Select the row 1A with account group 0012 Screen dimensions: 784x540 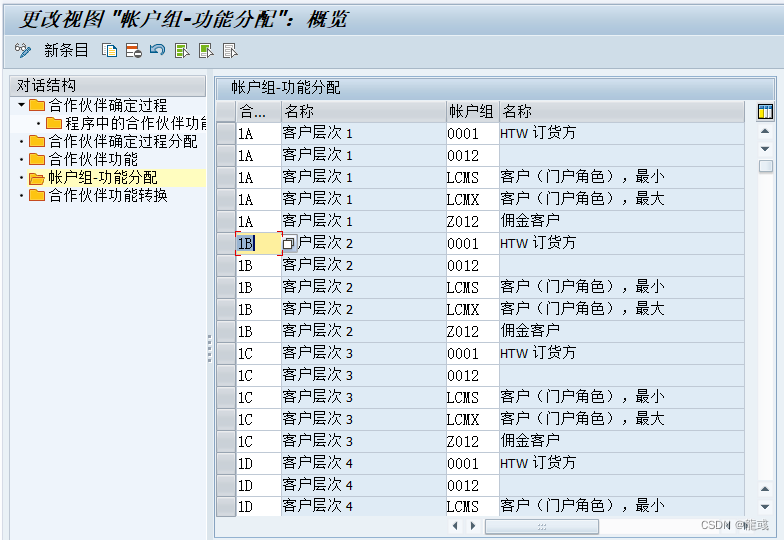coord(226,156)
